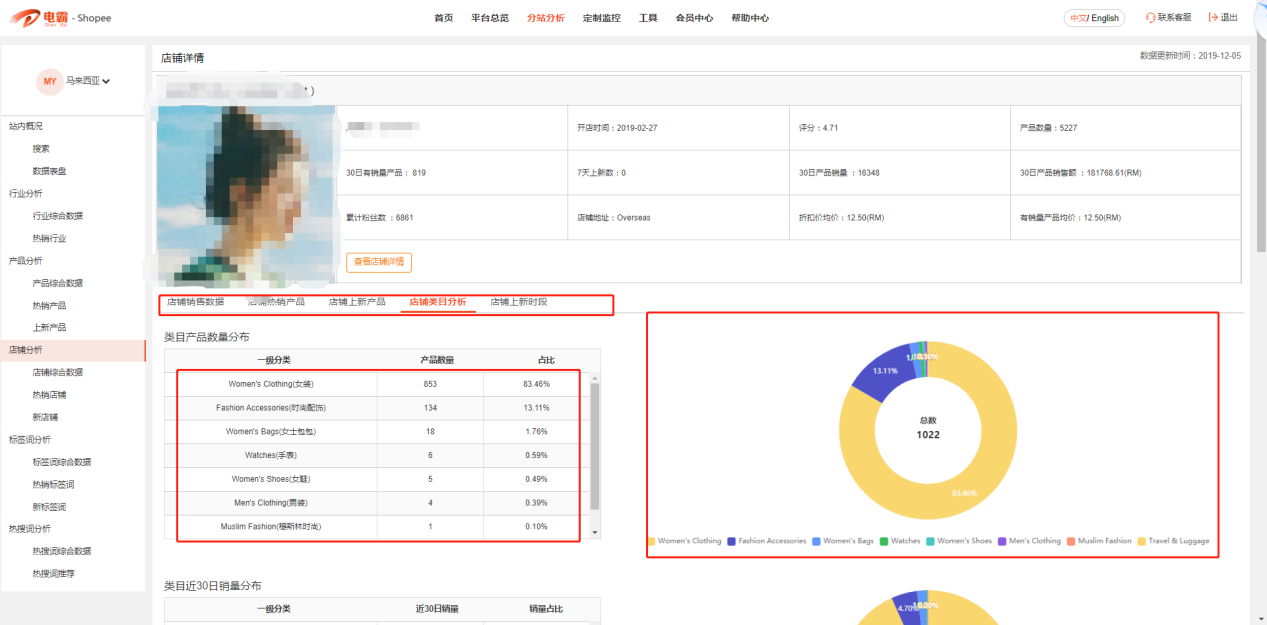Click the 联系客服 headset icon
This screenshot has width=1267, height=625.
(1150, 18)
